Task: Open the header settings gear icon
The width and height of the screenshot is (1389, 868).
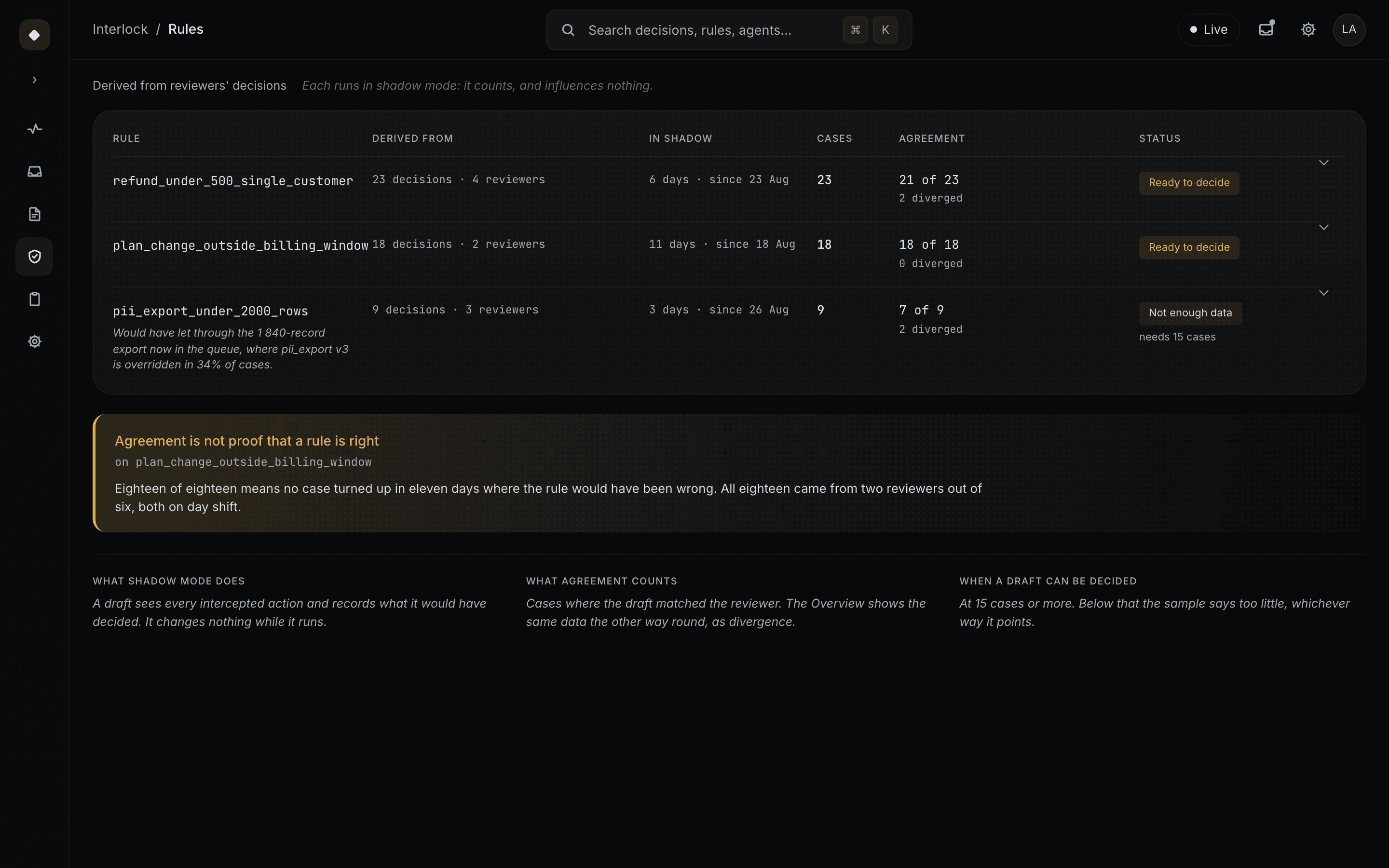Action: tap(1308, 29)
